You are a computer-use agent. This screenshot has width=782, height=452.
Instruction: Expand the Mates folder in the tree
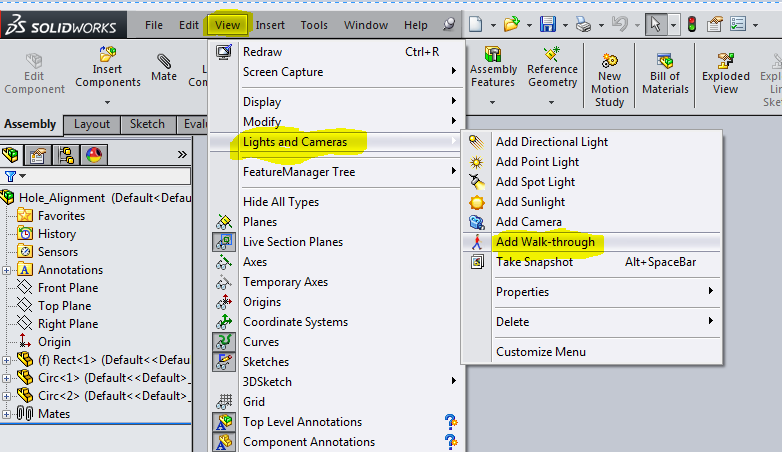coord(8,414)
